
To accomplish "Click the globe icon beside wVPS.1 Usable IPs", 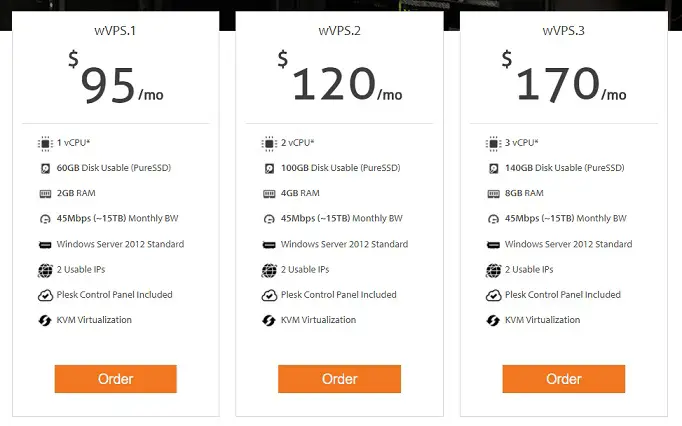I will coord(45,270).
